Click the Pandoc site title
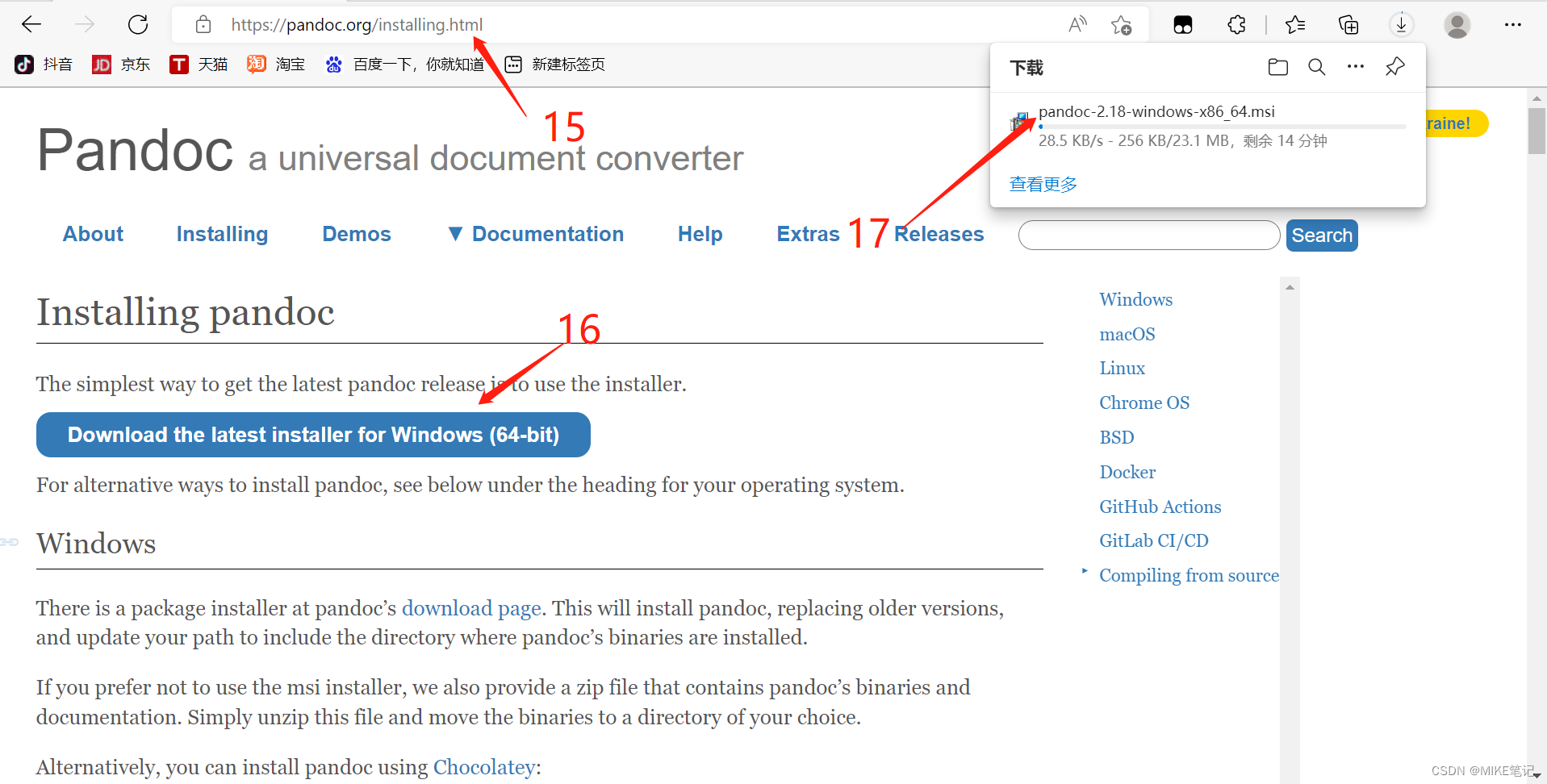Image resolution: width=1547 pixels, height=784 pixels. [135, 150]
